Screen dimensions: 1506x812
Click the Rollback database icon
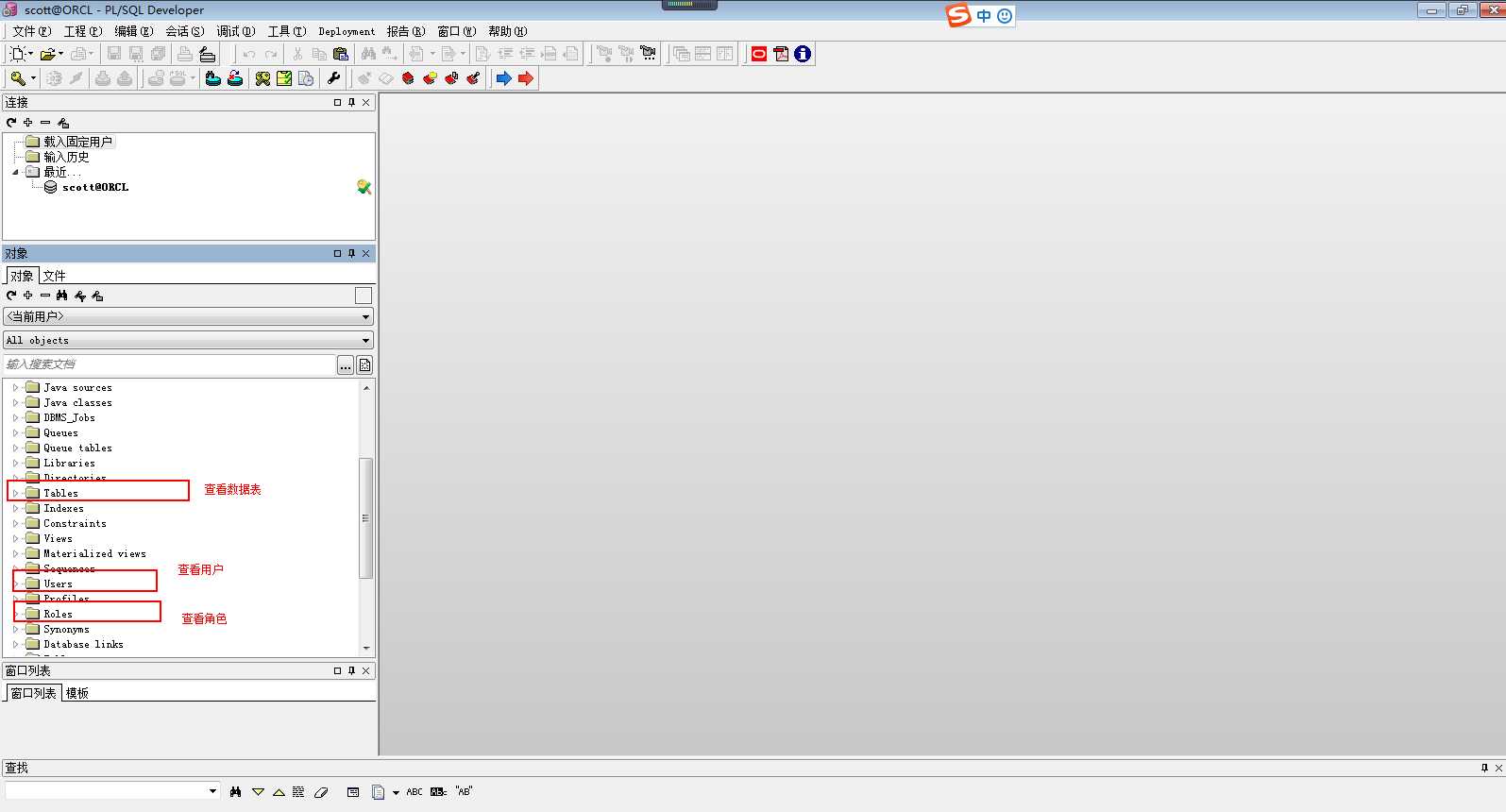(x=235, y=78)
